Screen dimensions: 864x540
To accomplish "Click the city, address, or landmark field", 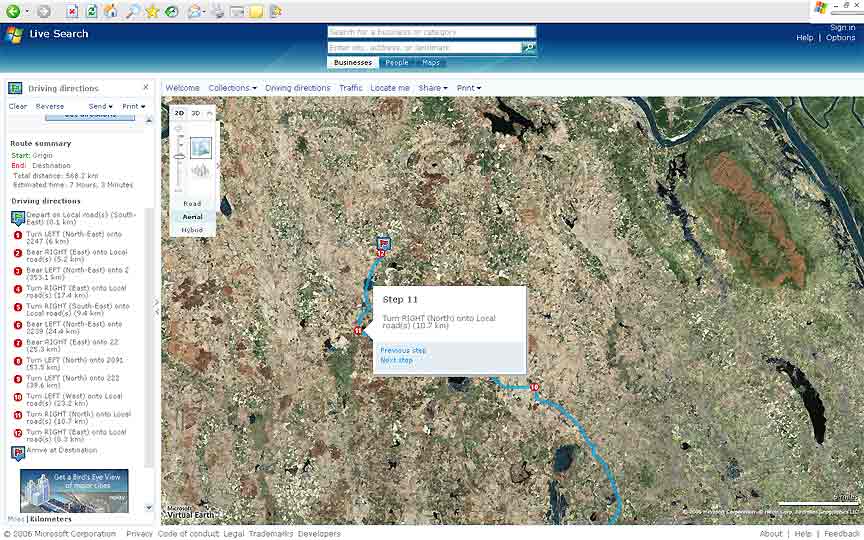I will coord(424,48).
